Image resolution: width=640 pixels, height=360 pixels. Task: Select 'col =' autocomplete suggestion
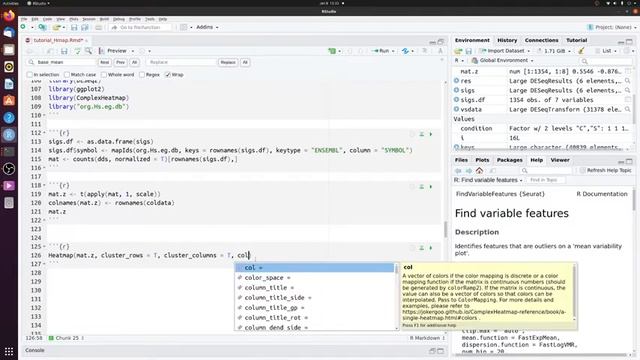314,268
